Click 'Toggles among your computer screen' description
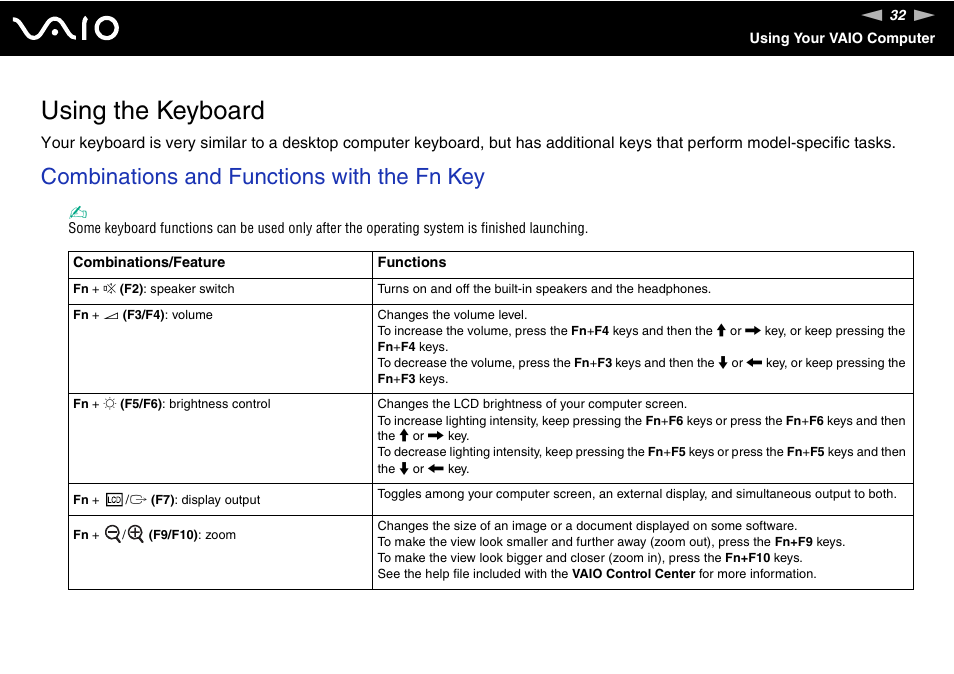This screenshot has width=954, height=674. click(x=637, y=494)
